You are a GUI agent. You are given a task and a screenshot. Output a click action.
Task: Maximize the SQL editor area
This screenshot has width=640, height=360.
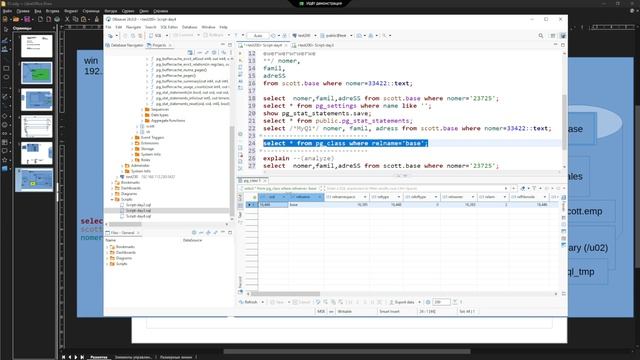[x=563, y=45]
